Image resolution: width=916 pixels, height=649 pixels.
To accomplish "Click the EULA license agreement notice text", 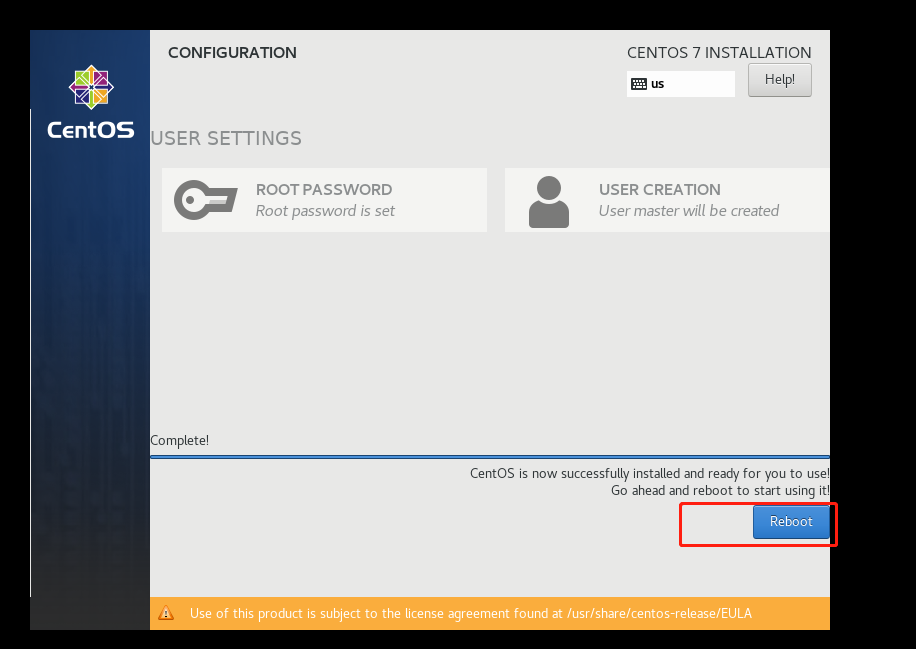I will [471, 613].
